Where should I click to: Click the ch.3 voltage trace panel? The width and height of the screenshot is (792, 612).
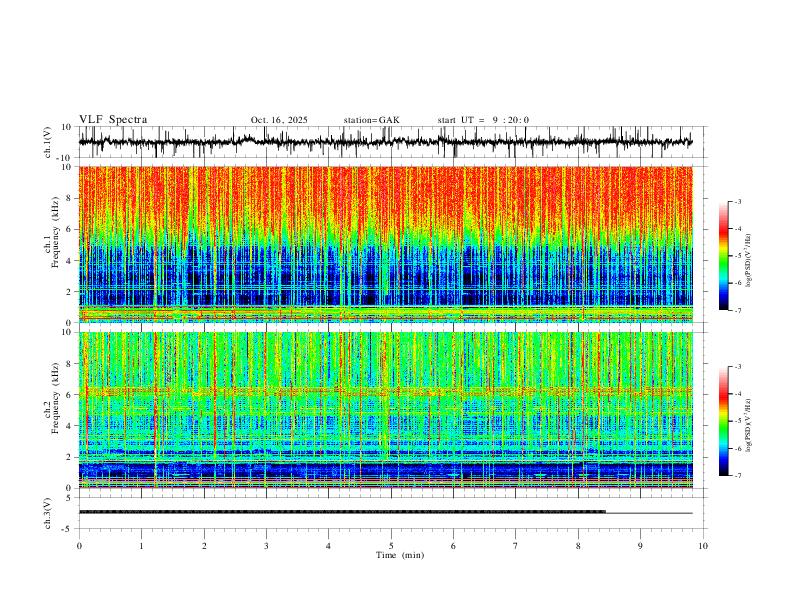point(393,513)
